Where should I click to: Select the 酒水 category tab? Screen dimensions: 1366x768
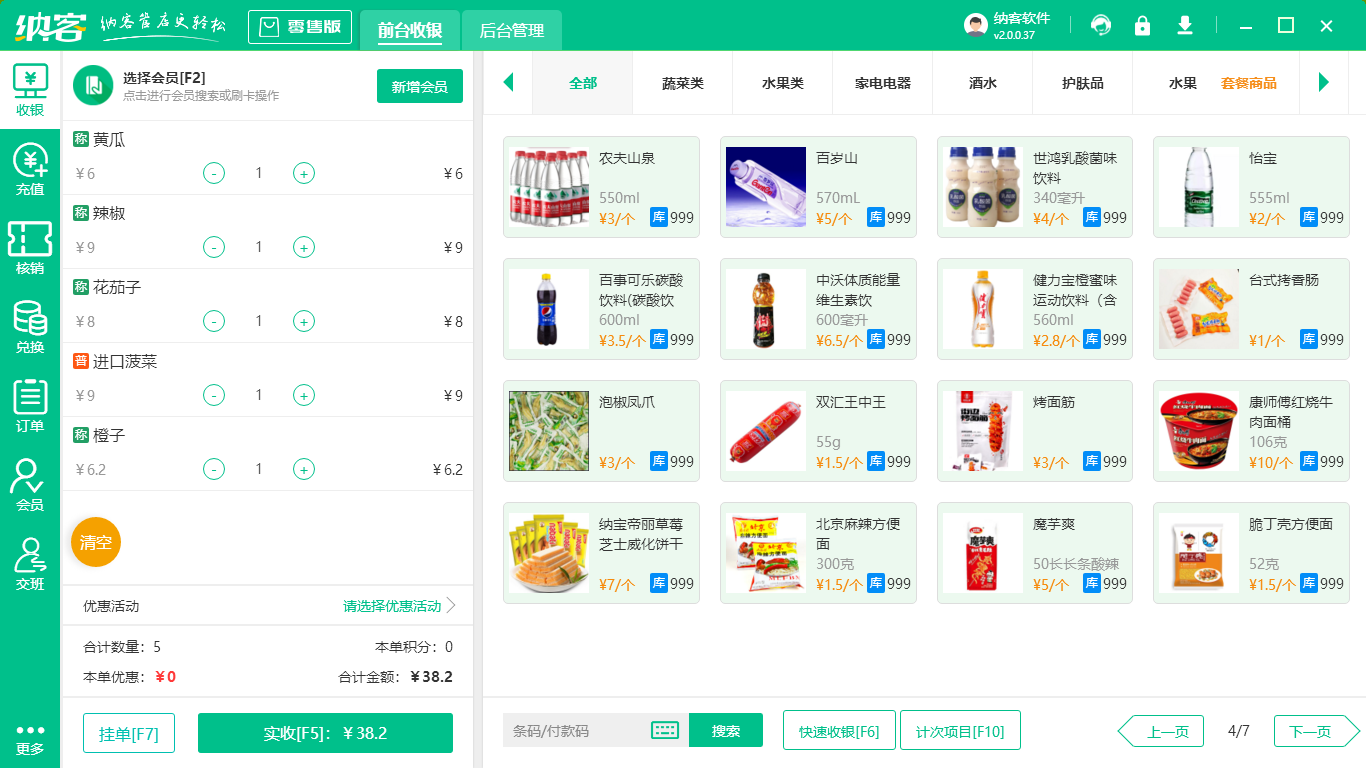click(x=983, y=83)
